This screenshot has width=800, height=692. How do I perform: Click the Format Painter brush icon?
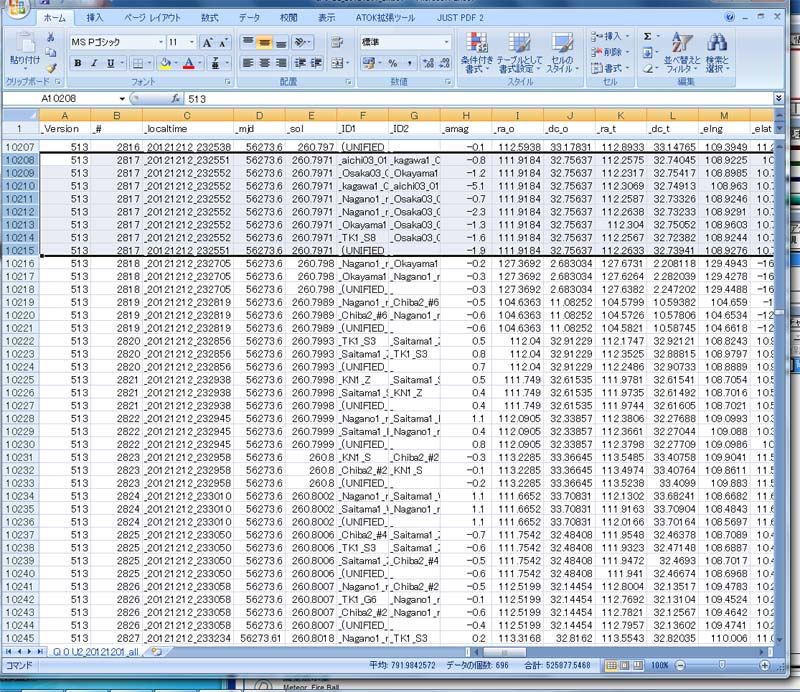click(50, 68)
